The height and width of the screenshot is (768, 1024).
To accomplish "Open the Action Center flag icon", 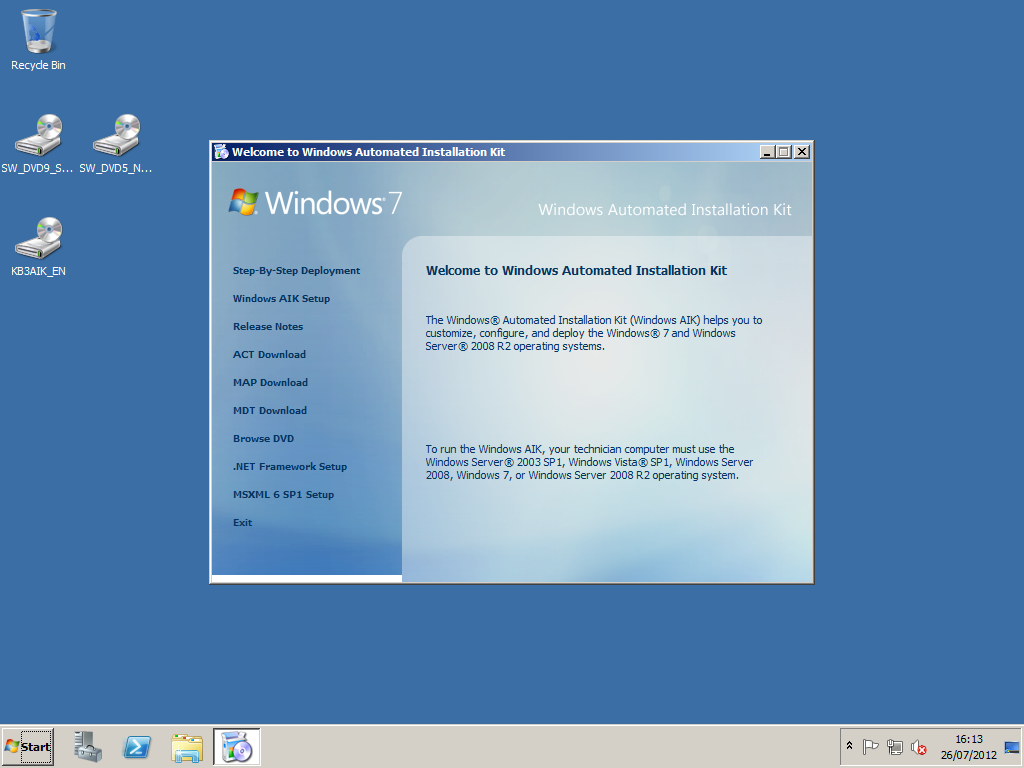I will point(870,746).
